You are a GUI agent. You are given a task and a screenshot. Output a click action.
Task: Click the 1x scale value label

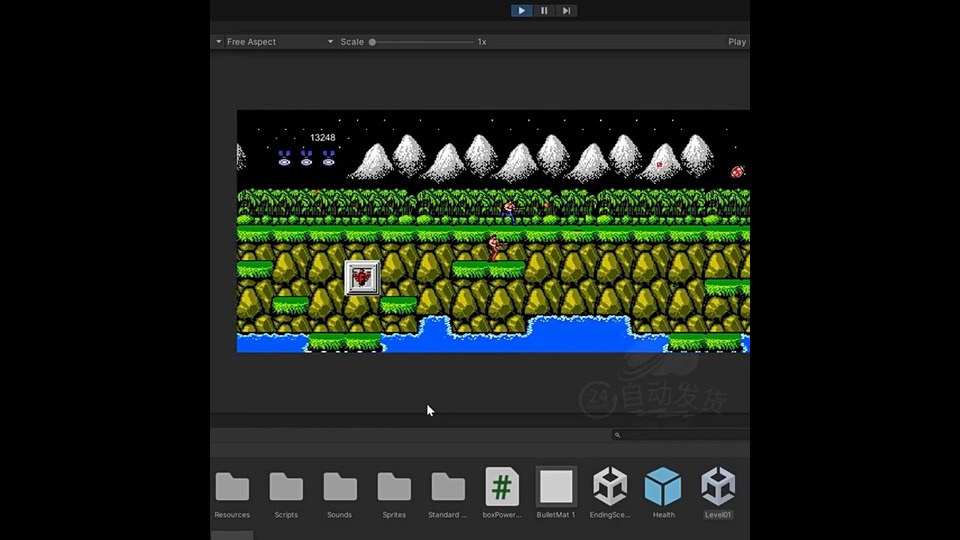tap(482, 42)
